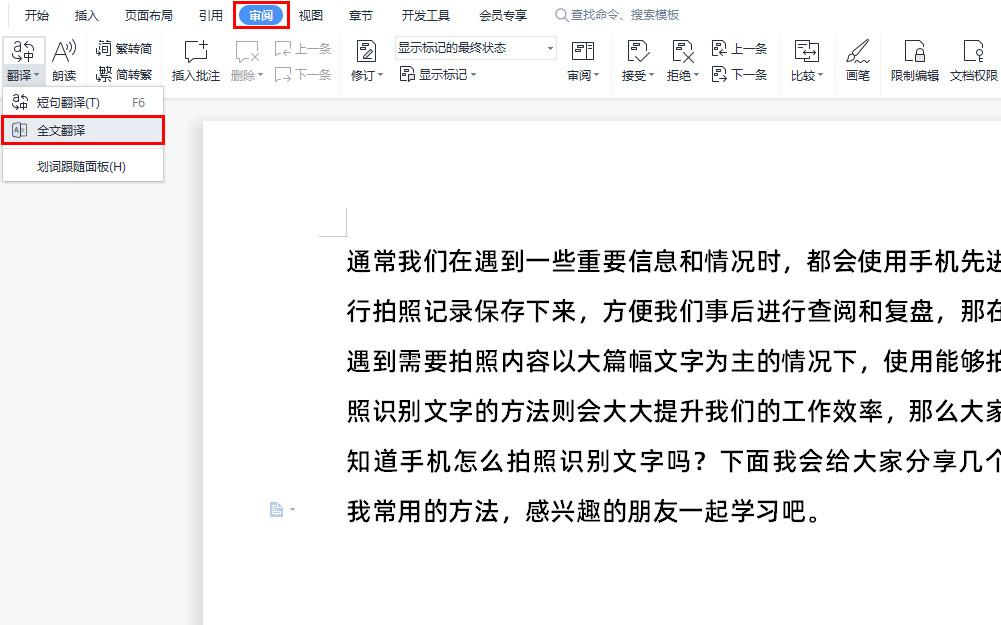Select the 朗读 (Read Aloud) icon
Viewport: 1001px width, 625px height.
[x=65, y=58]
